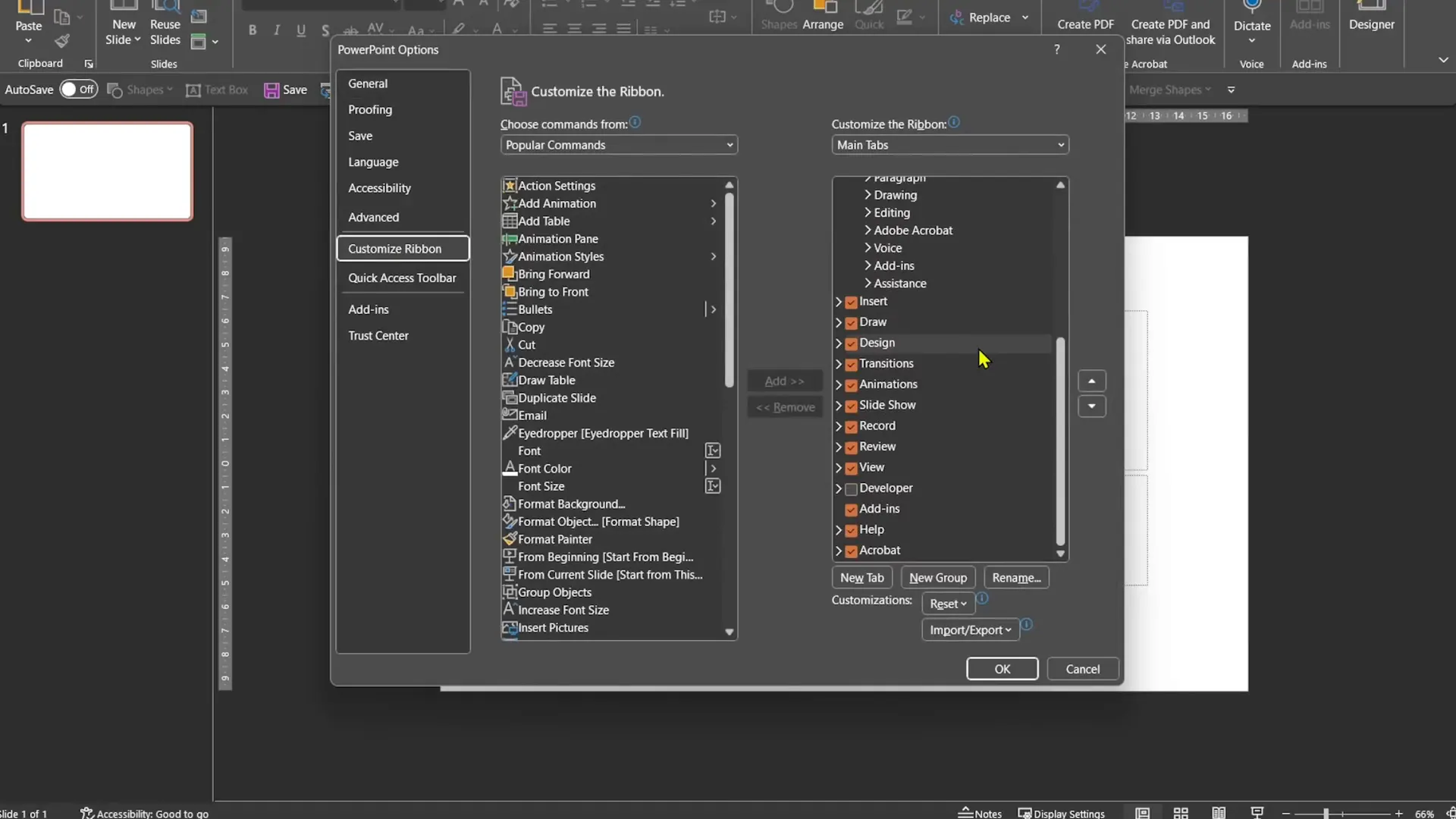The width and height of the screenshot is (1456, 819).
Task: Expand the Adobe Acrobat group chevron
Action: (x=868, y=231)
